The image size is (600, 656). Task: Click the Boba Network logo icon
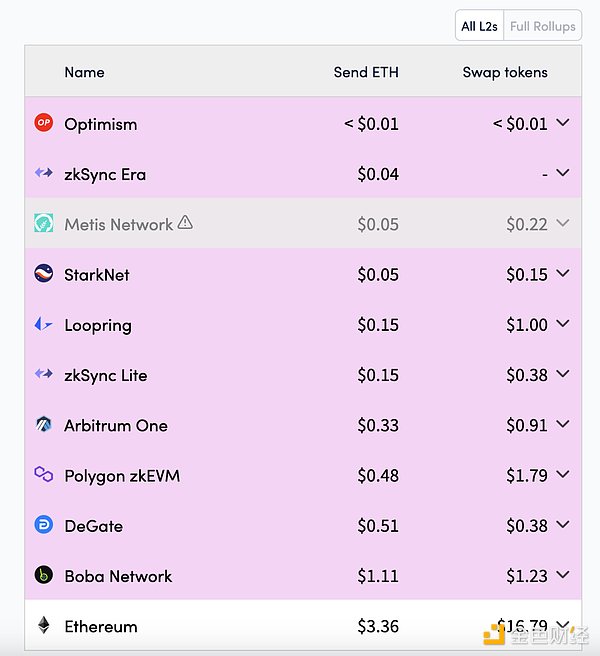pyautogui.click(x=43, y=576)
